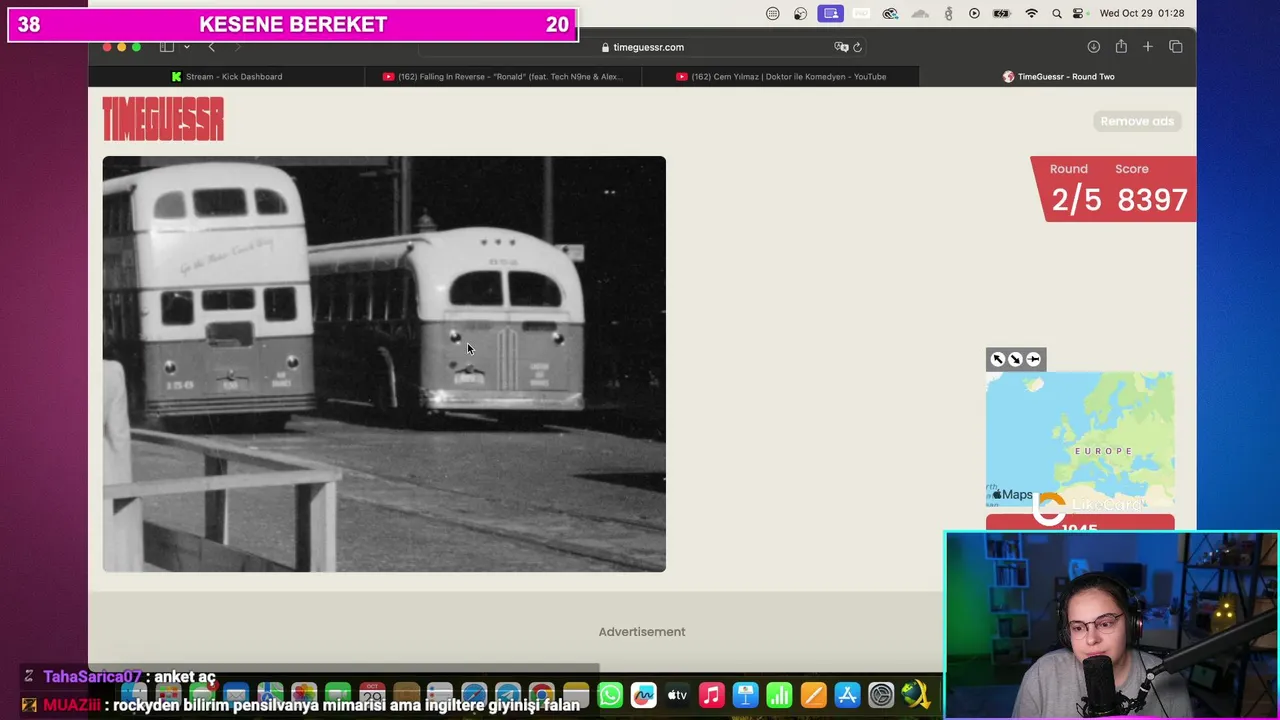
Task: Reload the timeguessr.com page
Action: 857,47
